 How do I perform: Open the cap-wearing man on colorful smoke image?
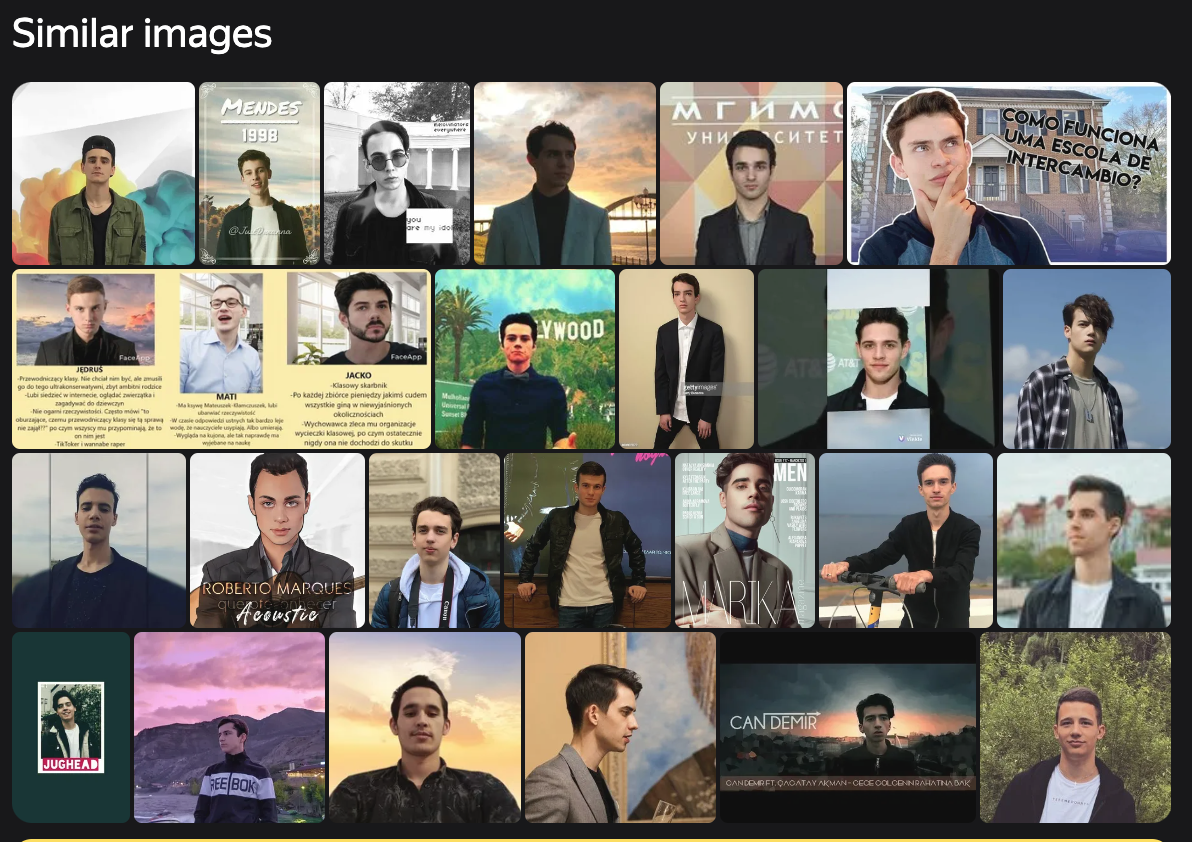coord(103,173)
